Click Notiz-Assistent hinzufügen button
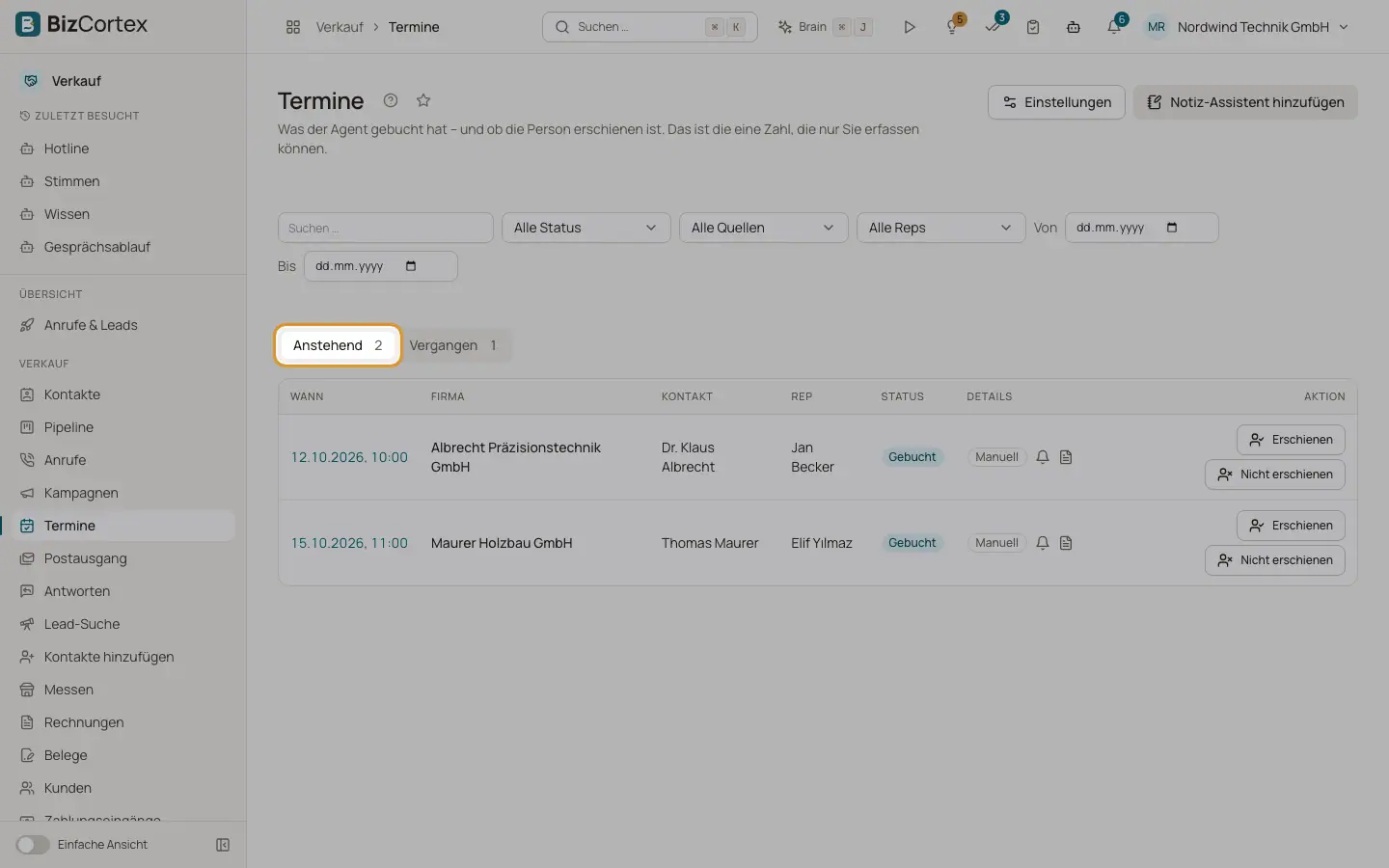 1245,102
